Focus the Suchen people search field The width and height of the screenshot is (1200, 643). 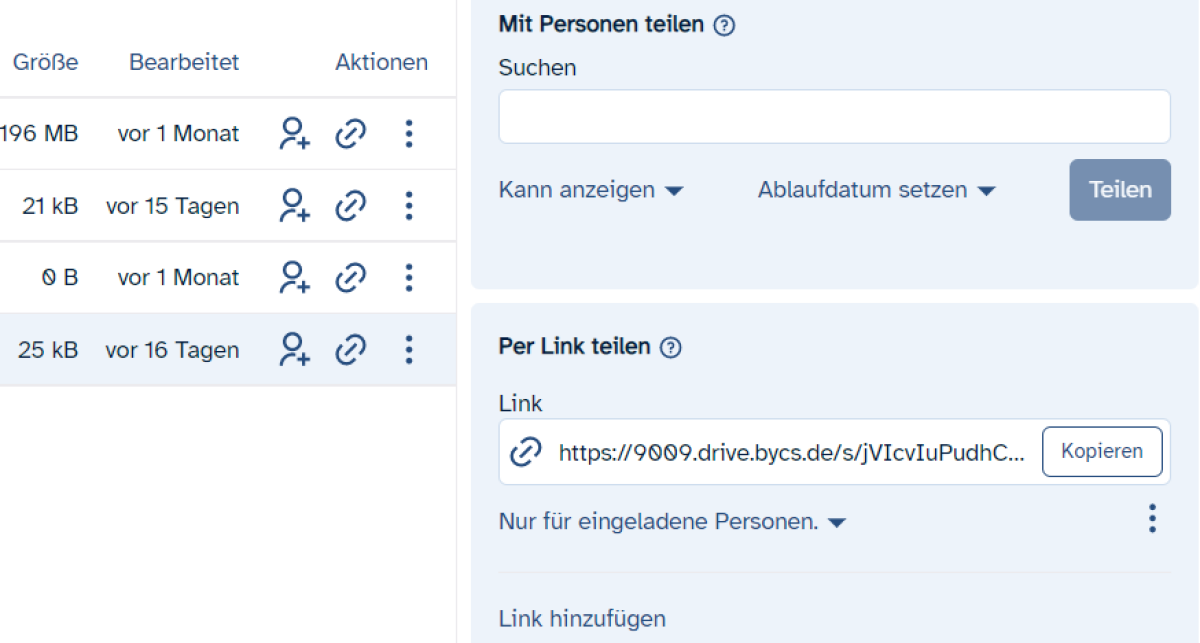834,117
